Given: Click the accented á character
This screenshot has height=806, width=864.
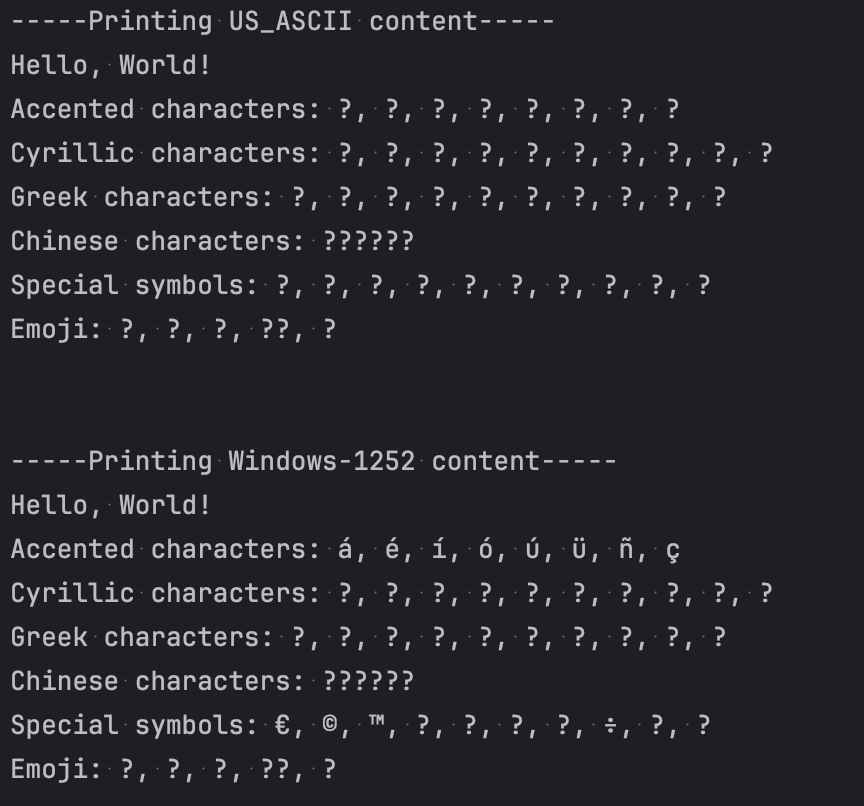Looking at the screenshot, I should pos(345,549).
